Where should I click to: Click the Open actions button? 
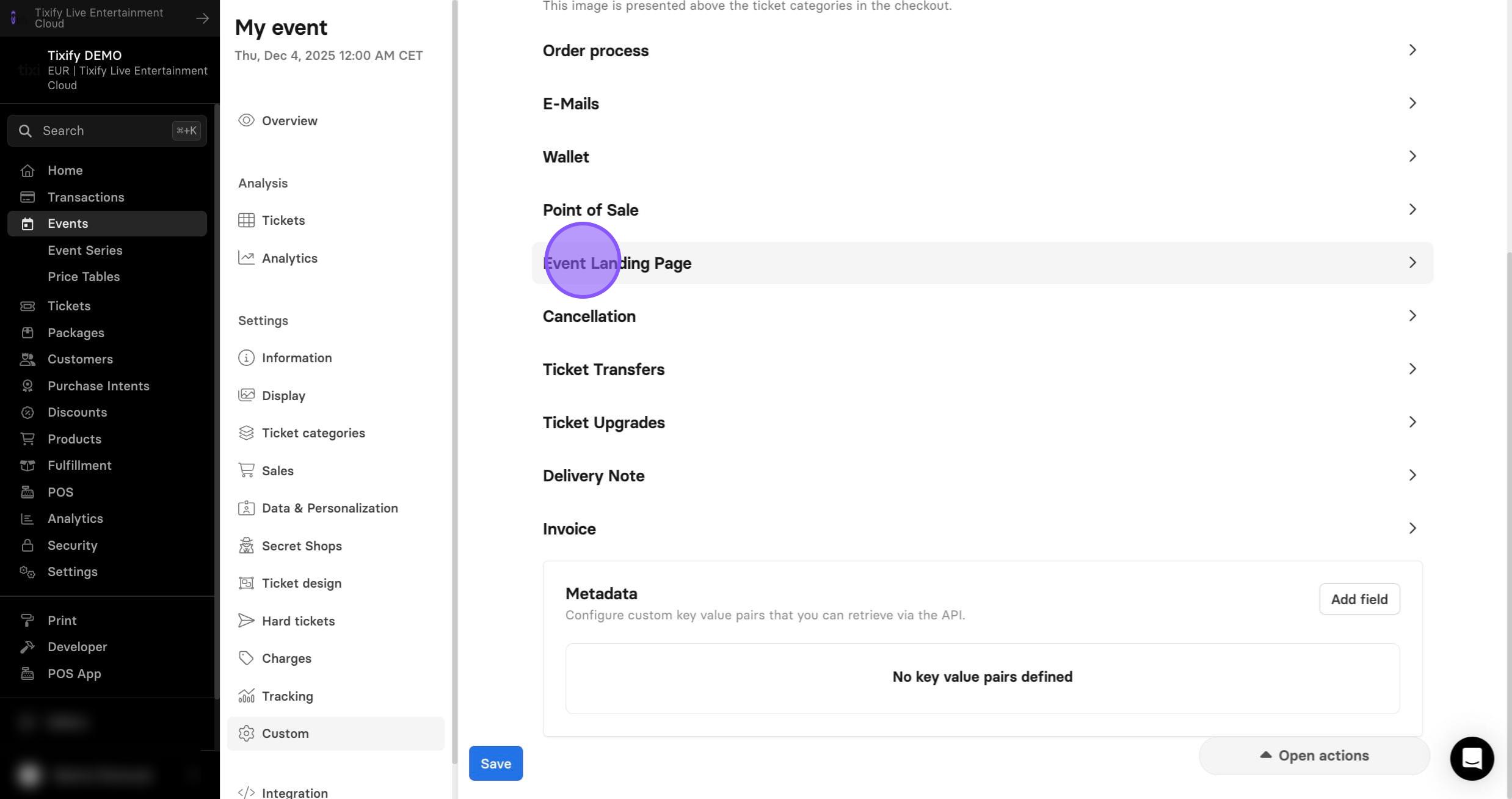tap(1314, 756)
